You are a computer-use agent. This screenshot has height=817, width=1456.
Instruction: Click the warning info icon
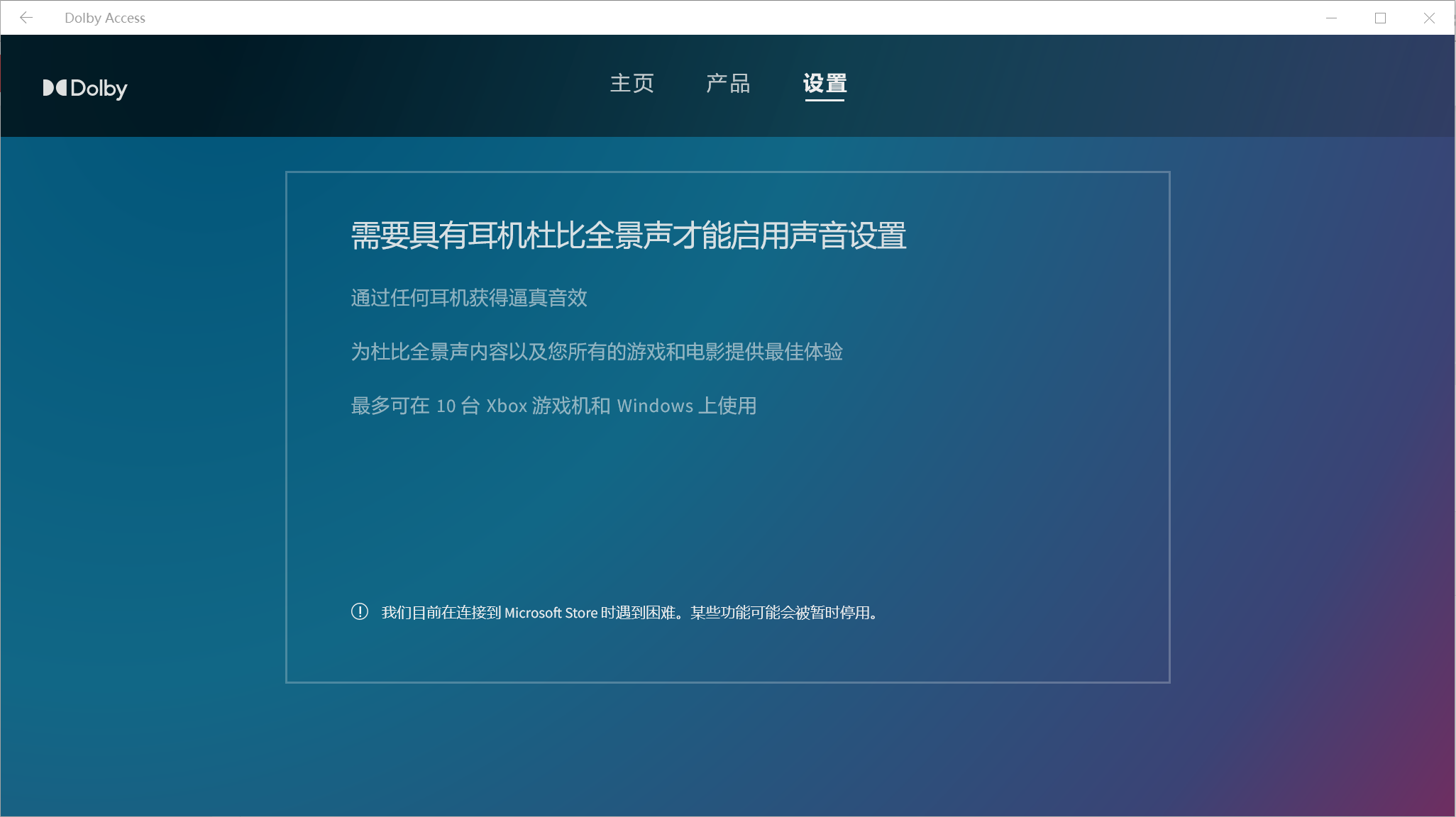tap(360, 611)
